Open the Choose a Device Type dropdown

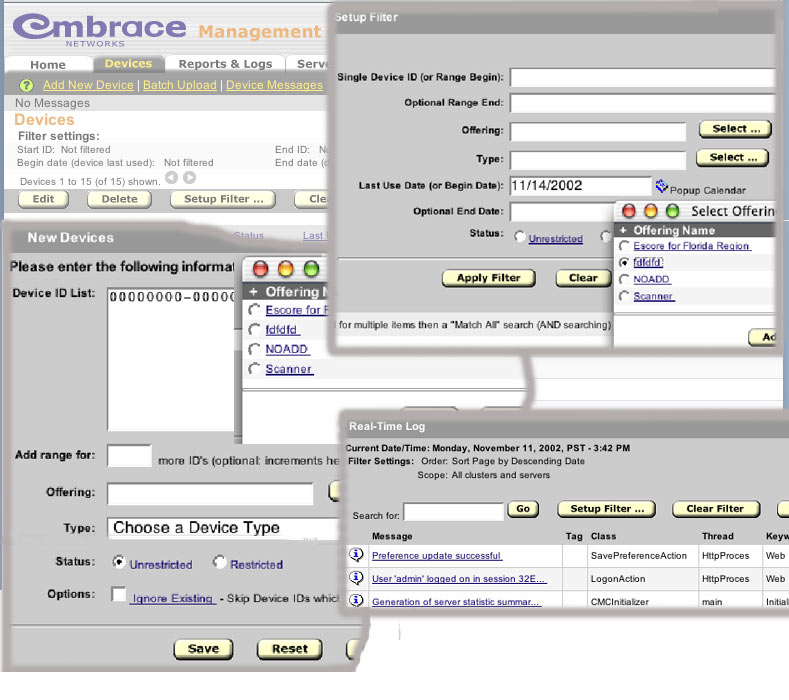click(x=224, y=528)
